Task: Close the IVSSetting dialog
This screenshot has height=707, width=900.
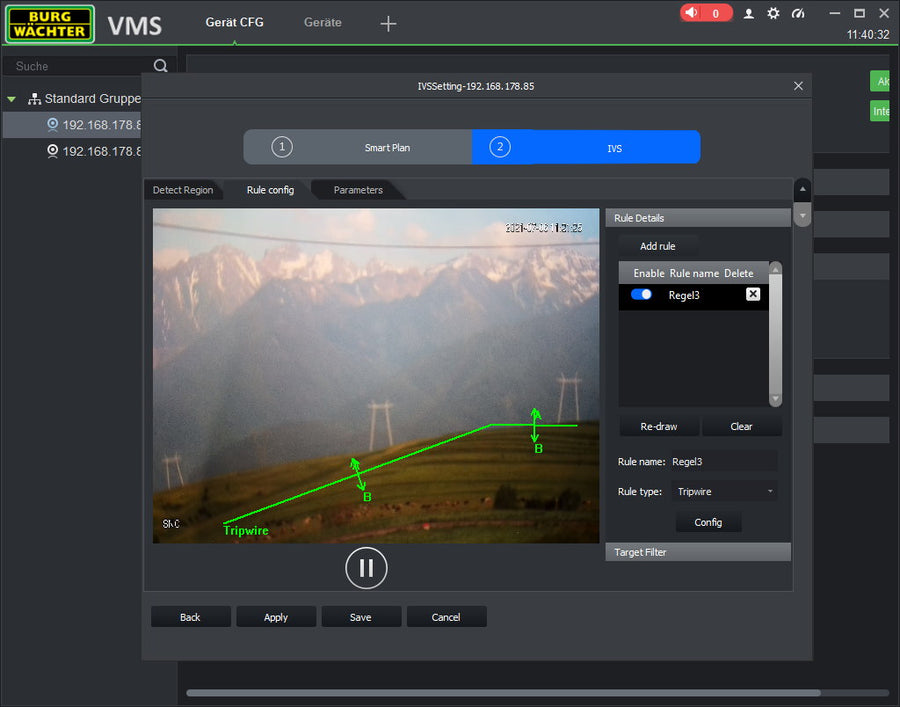Action: (x=798, y=86)
